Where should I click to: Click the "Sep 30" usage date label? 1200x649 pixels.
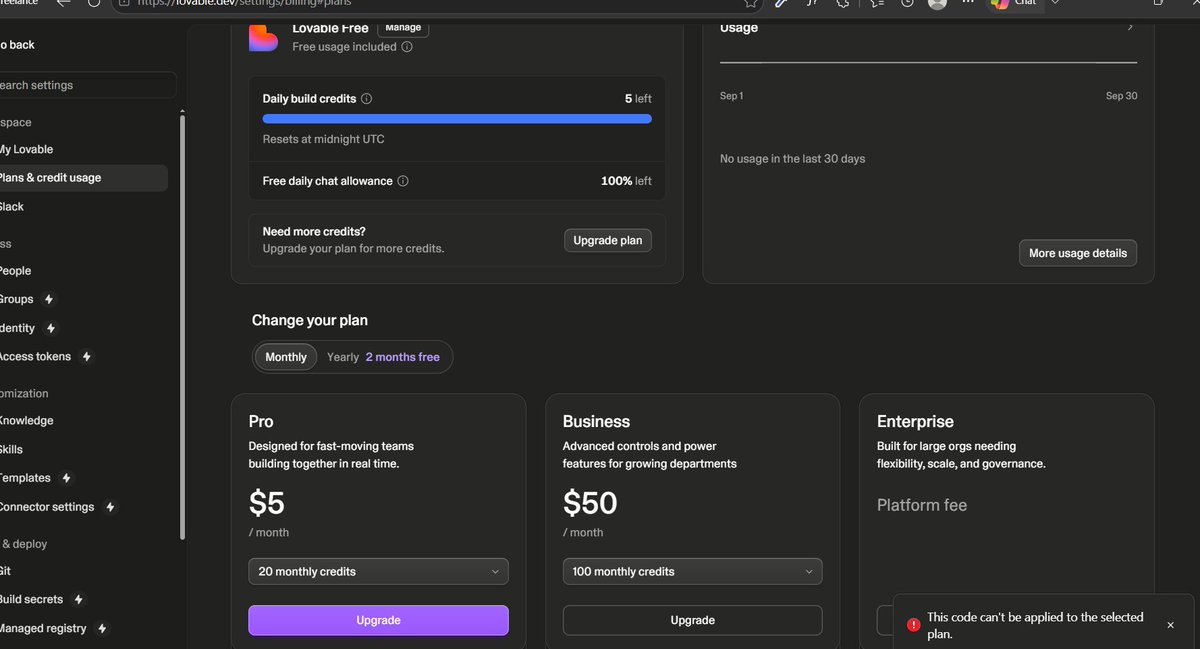[x=1121, y=96]
